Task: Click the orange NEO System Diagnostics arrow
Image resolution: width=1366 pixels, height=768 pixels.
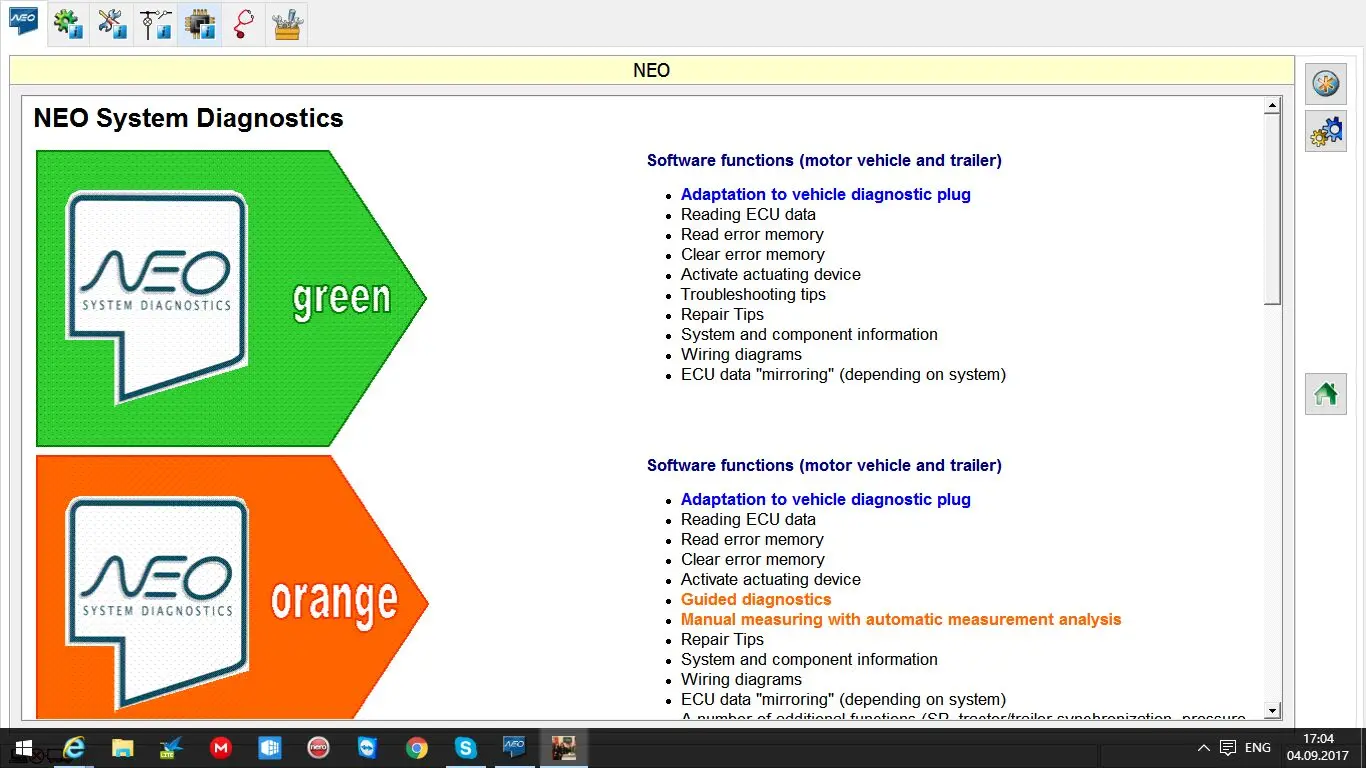Action: [x=231, y=587]
